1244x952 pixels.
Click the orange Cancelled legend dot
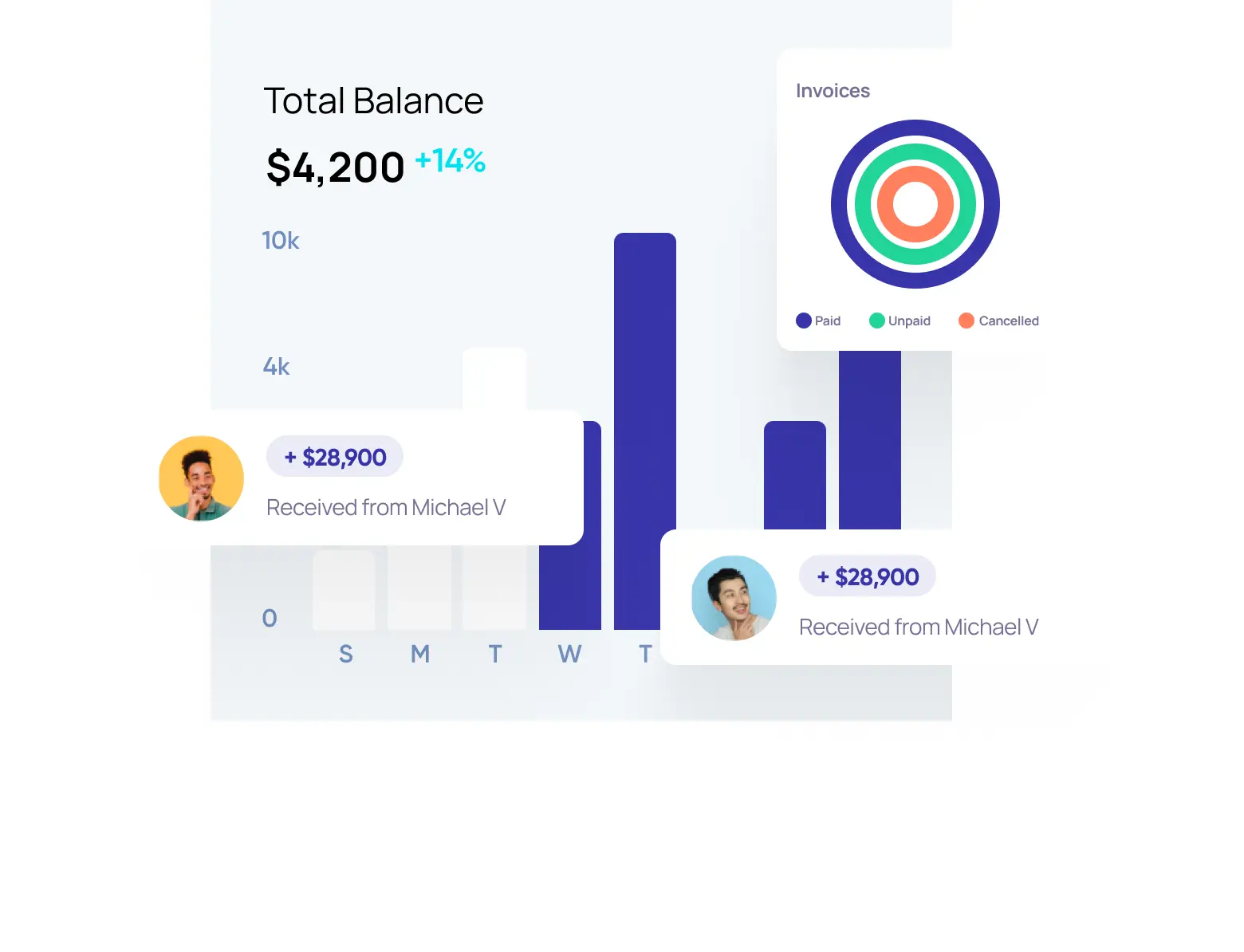pyautogui.click(x=966, y=321)
